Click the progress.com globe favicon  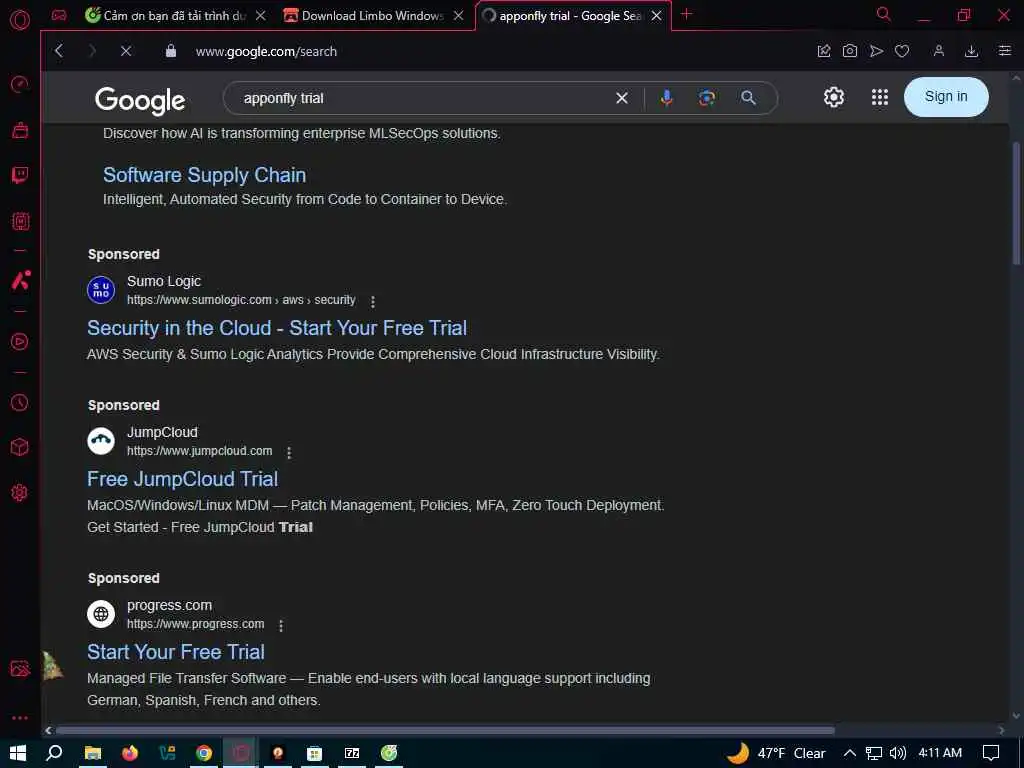click(101, 614)
